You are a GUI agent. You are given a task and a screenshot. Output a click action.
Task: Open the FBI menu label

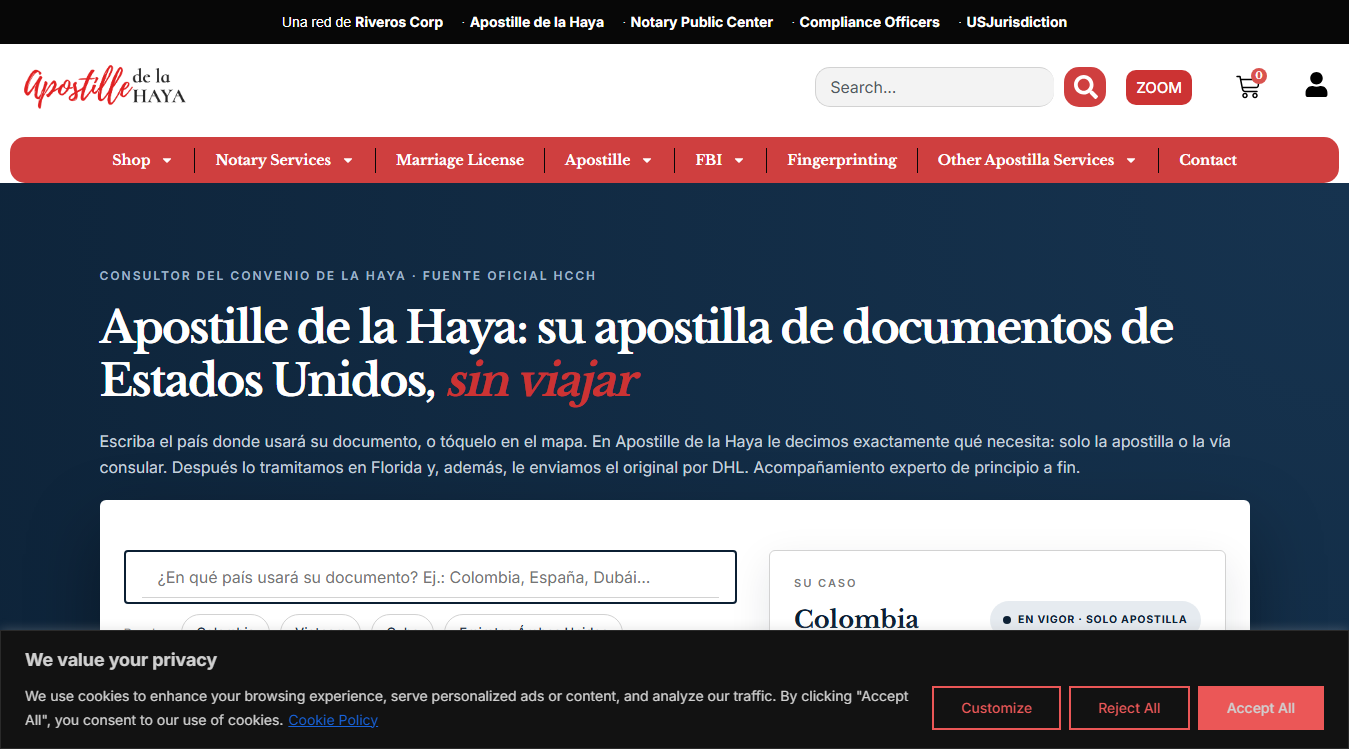[709, 160]
